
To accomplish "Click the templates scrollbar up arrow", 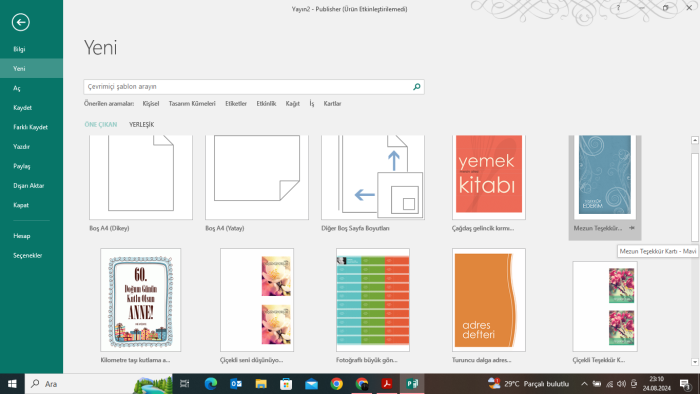I will [695, 140].
